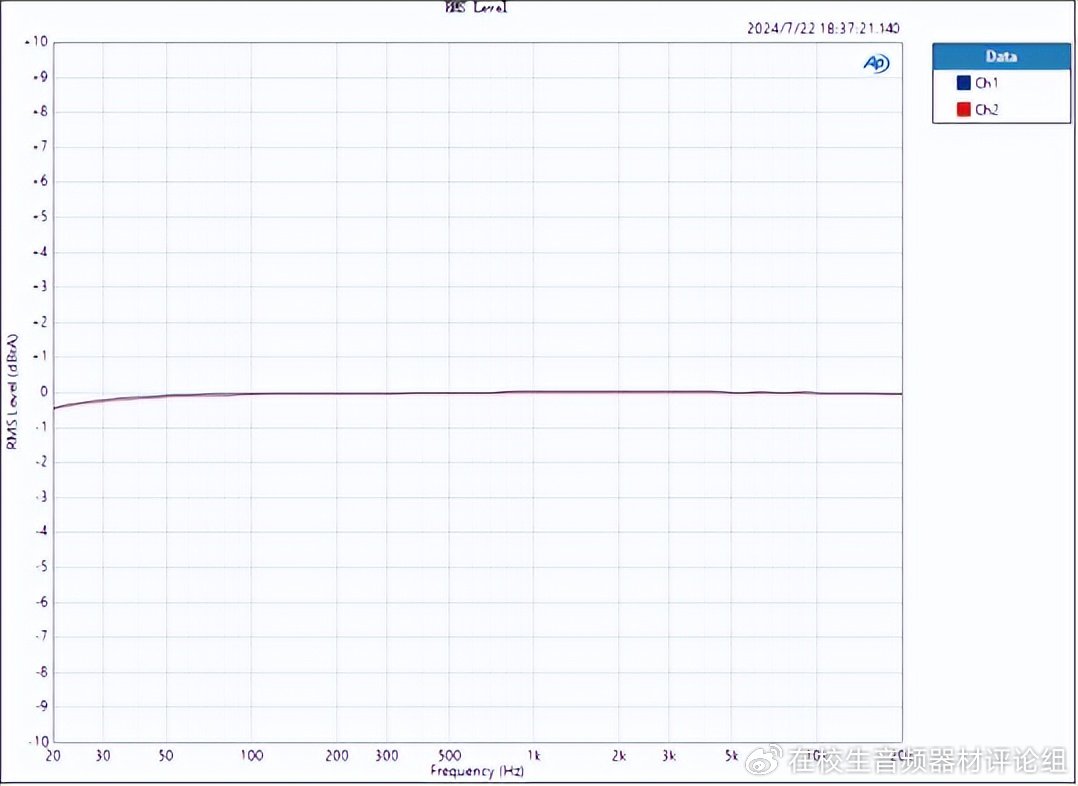Screen dimensions: 1078x786
Task: Click the blue Ch1 color swatch
Action: [x=963, y=83]
